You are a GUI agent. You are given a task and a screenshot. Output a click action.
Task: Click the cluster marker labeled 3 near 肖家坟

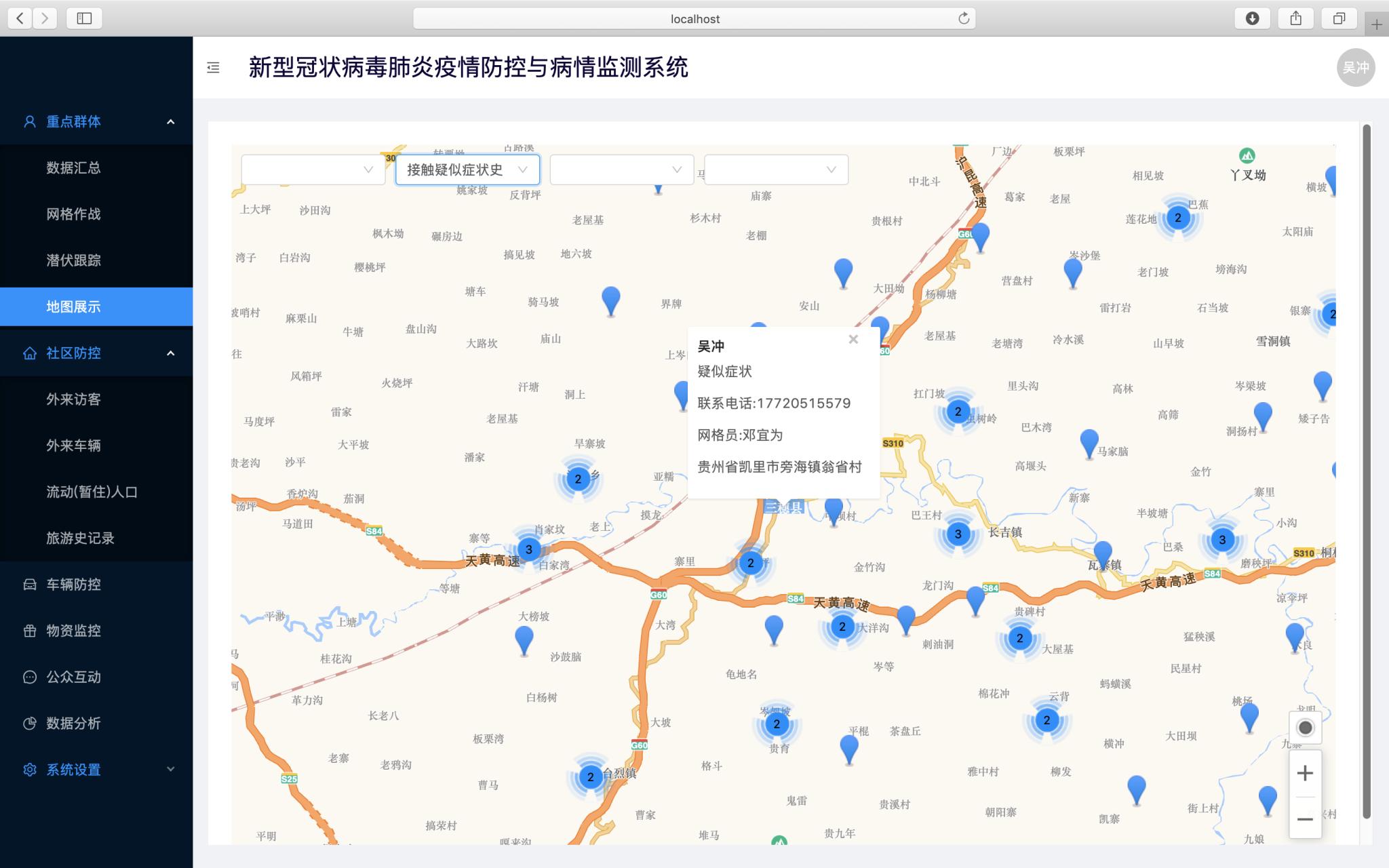point(529,549)
